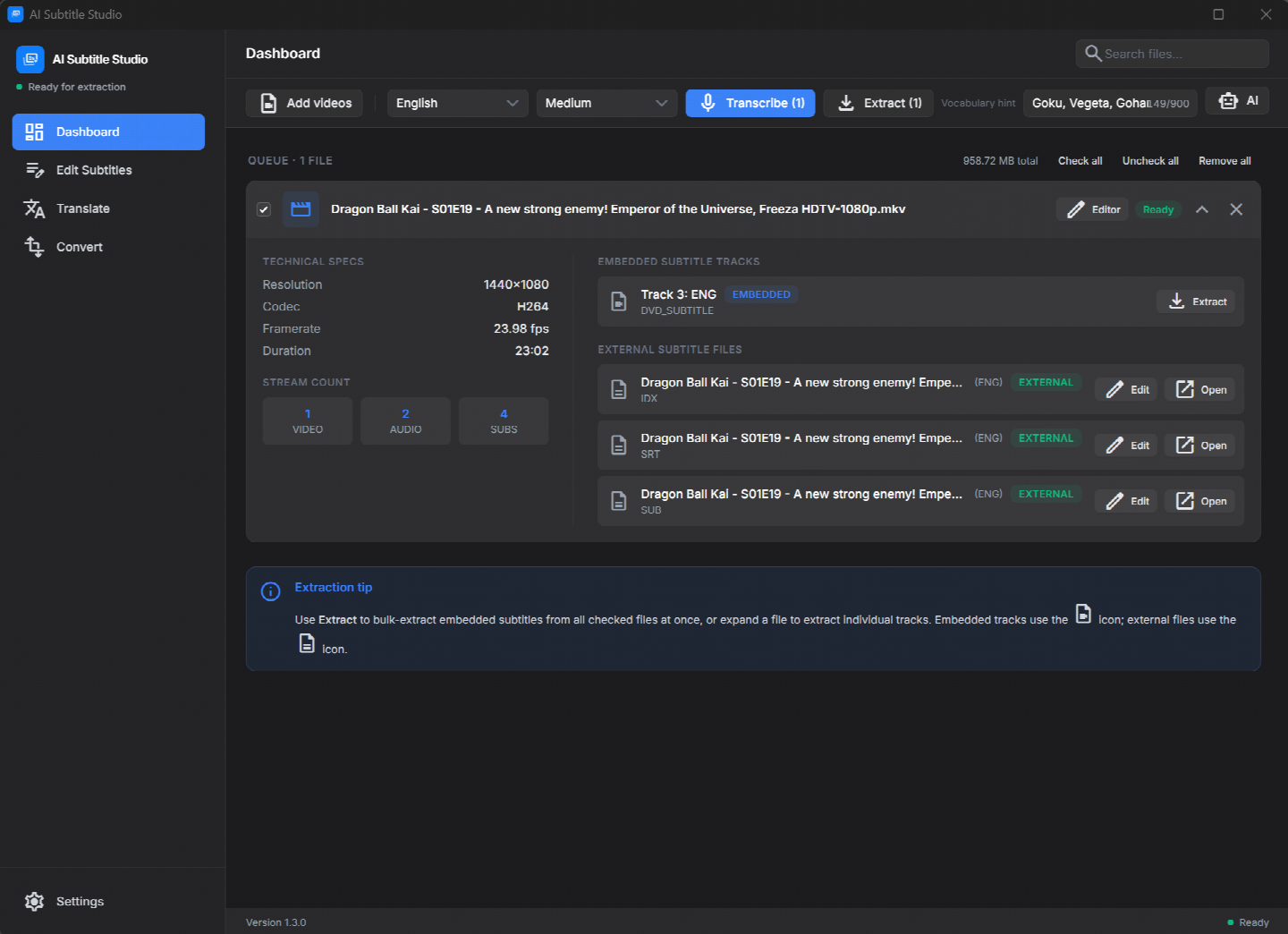Click the Ready status badge
This screenshot has height=934, width=1288.
pos(1158,209)
